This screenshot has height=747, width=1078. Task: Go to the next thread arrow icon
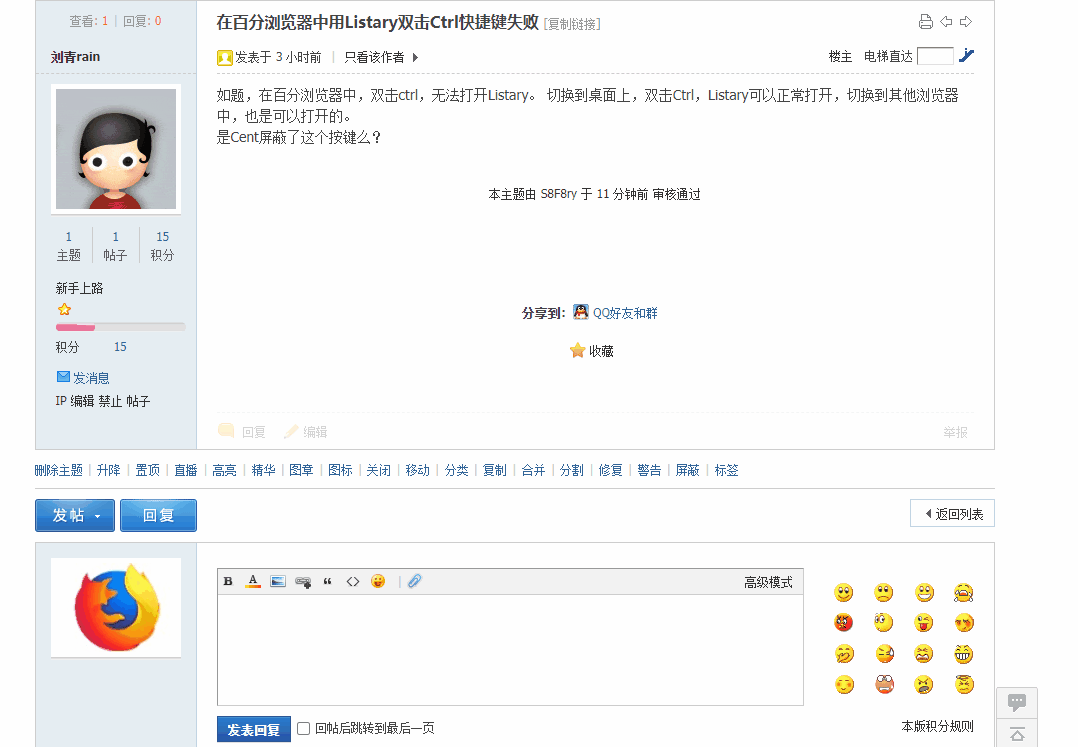click(966, 22)
